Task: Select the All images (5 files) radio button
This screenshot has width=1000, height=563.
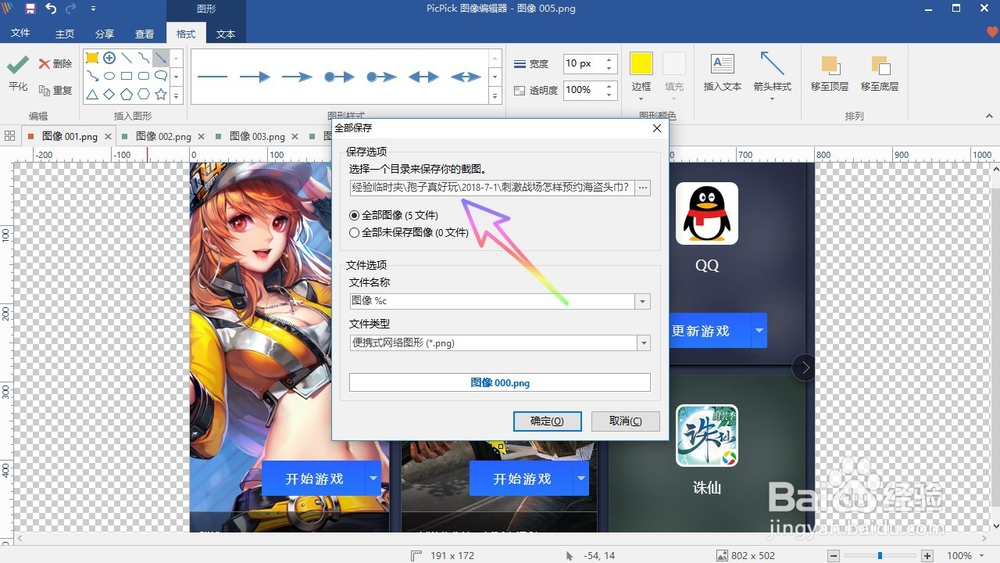Action: pos(354,216)
